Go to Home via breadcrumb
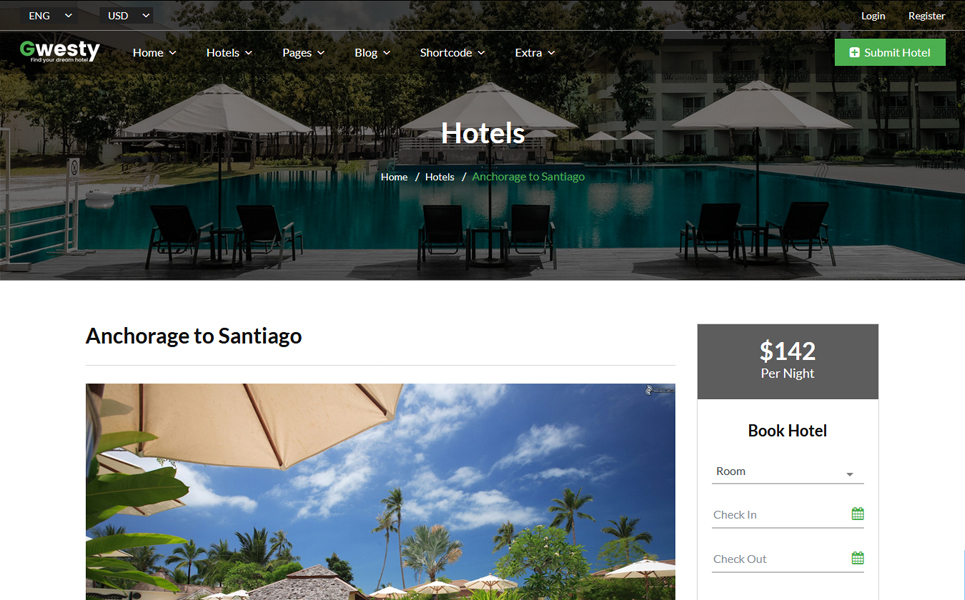This screenshot has height=600, width=965. [x=394, y=177]
